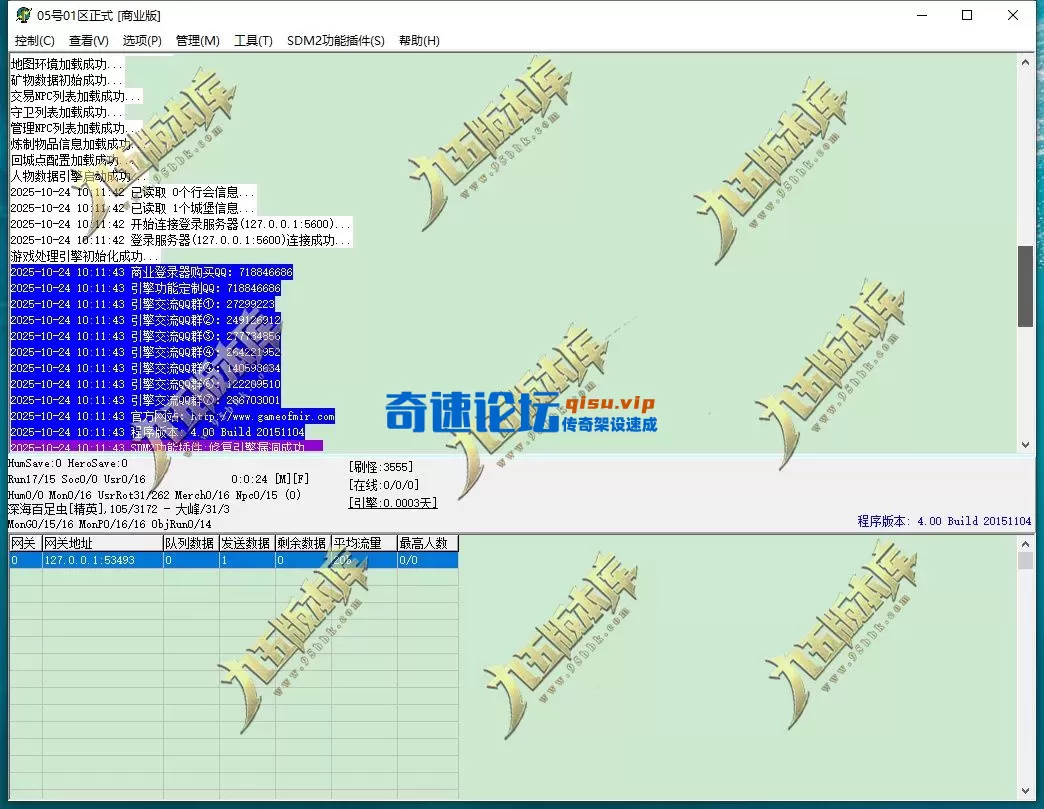This screenshot has height=809, width=1044.
Task: Click the log panel scroll-down arrow
Action: tap(1025, 445)
